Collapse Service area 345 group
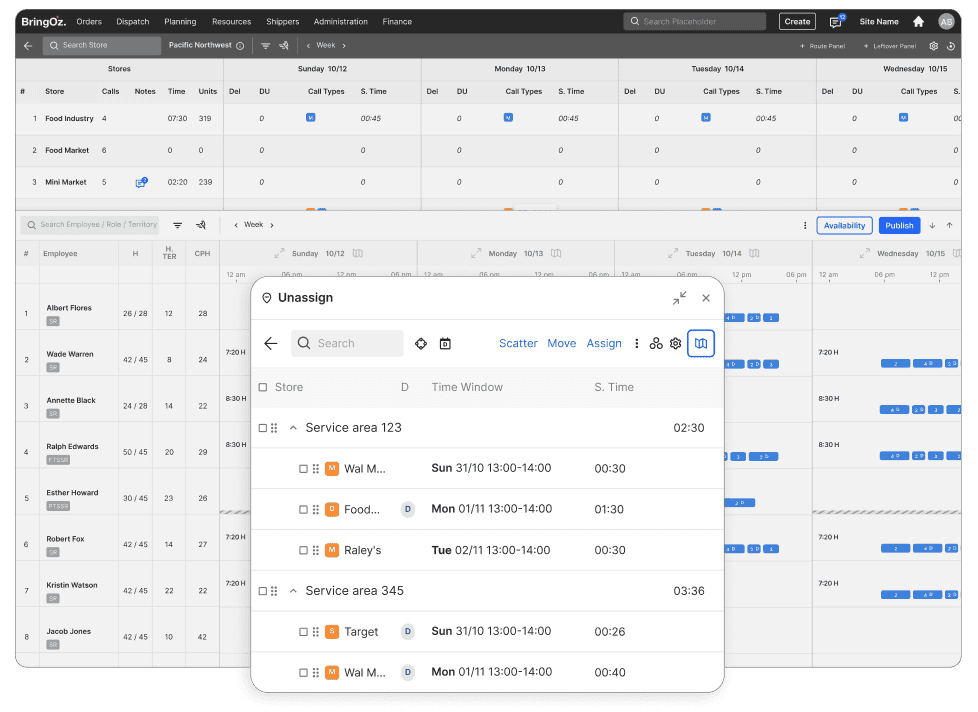The height and width of the screenshot is (712, 978). click(293, 591)
